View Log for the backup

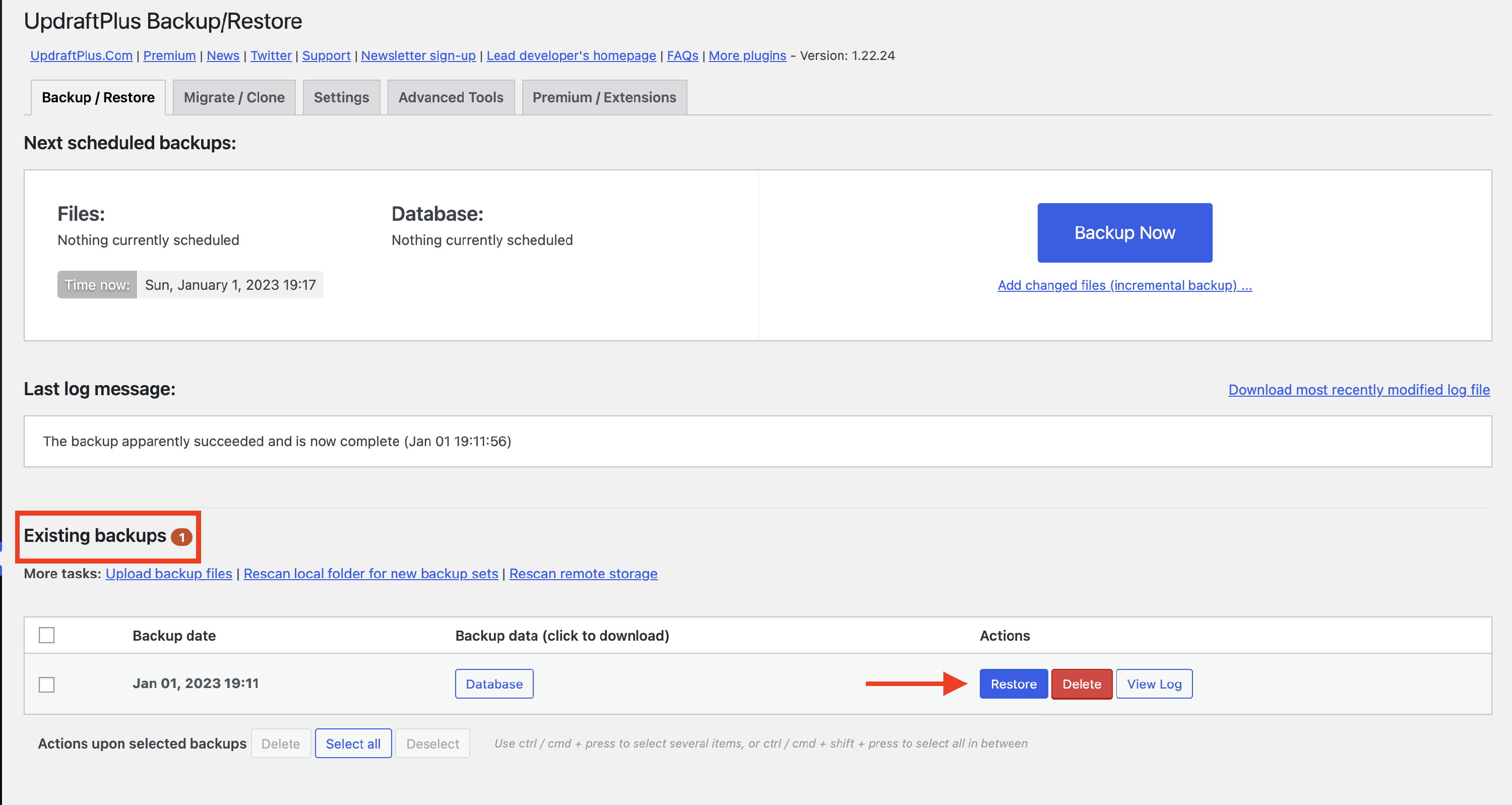pos(1153,684)
